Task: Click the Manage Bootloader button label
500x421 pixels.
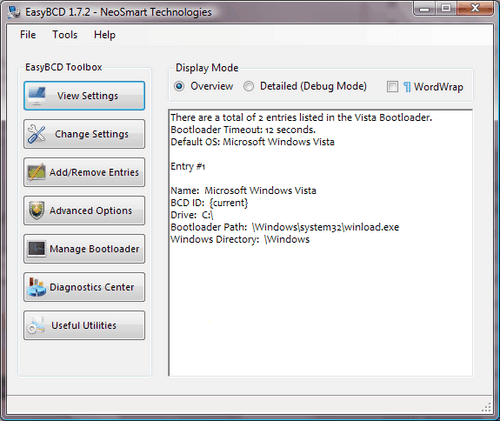Action: [94, 249]
